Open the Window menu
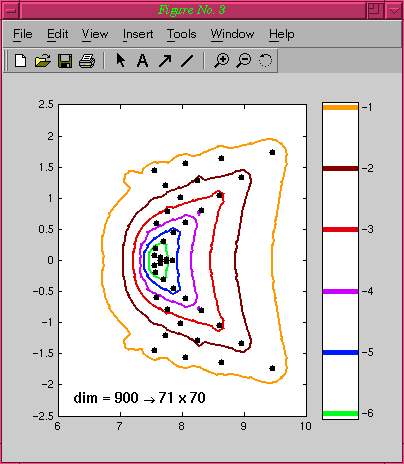Viewport: 404px width, 464px height. click(x=232, y=34)
